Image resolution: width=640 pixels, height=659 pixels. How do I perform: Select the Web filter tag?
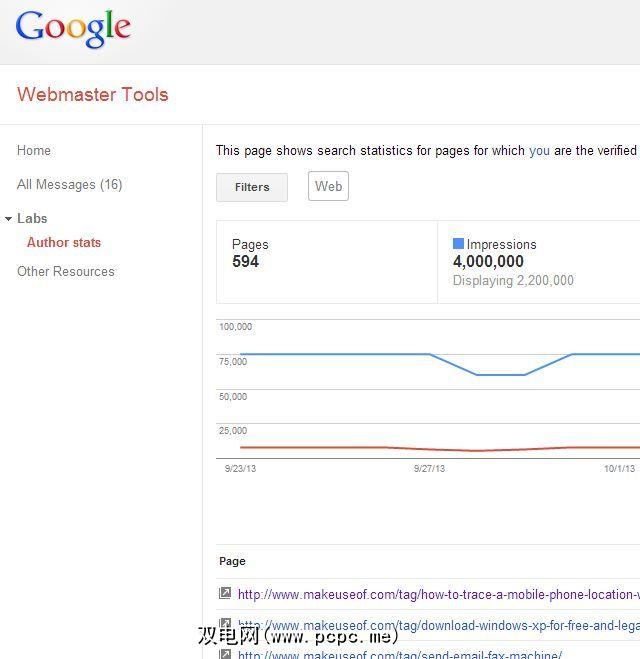(x=328, y=186)
